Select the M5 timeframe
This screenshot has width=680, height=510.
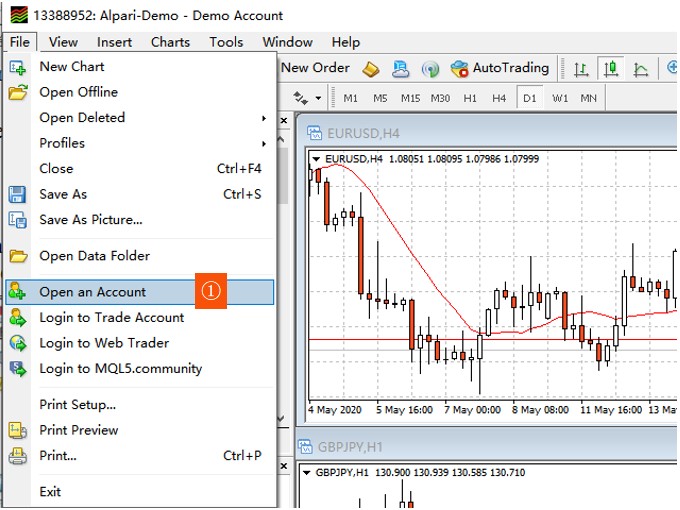point(380,98)
